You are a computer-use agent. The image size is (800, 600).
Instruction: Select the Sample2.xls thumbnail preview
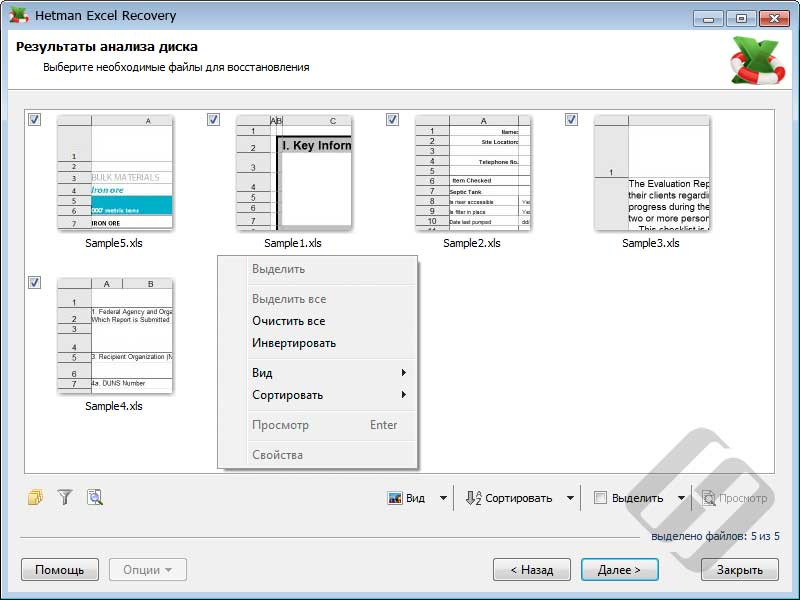[473, 172]
